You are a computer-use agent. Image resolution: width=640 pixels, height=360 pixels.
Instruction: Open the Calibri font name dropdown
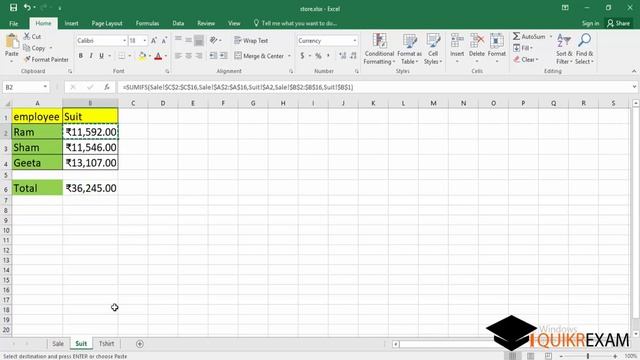pos(124,40)
